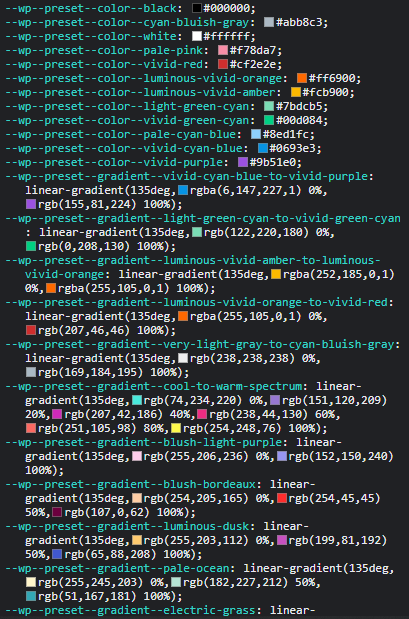Click the gradient--blush-light-purple property name
The width and height of the screenshot is (409, 619).
[x=144, y=443]
